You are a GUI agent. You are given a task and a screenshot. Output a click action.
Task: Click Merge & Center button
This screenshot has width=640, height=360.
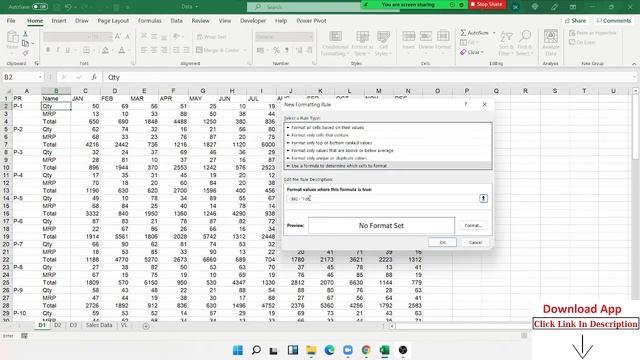(x=218, y=50)
